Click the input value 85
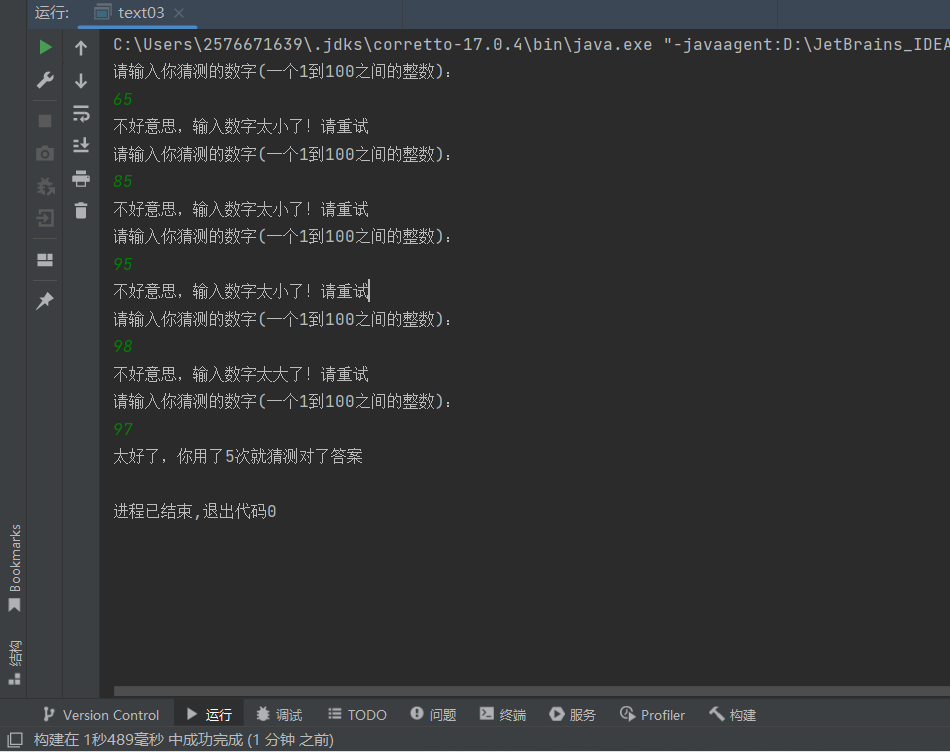The image size is (950, 752). (x=123, y=181)
